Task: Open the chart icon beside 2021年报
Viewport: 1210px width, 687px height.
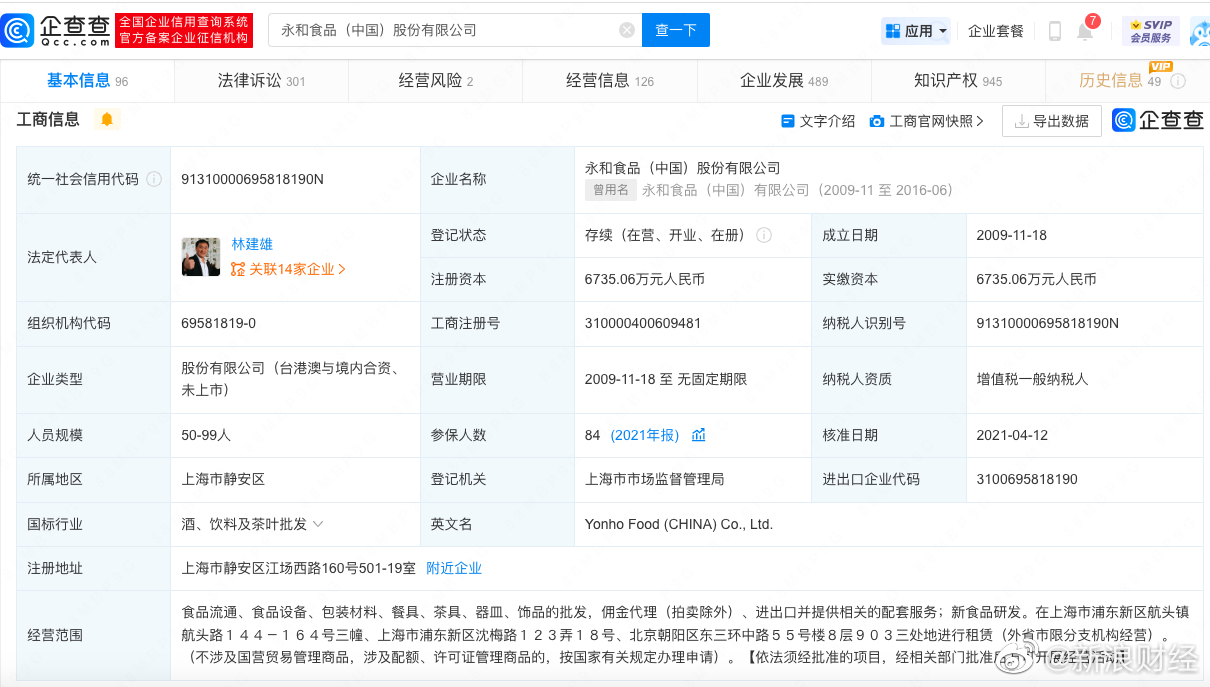Action: pyautogui.click(x=699, y=435)
